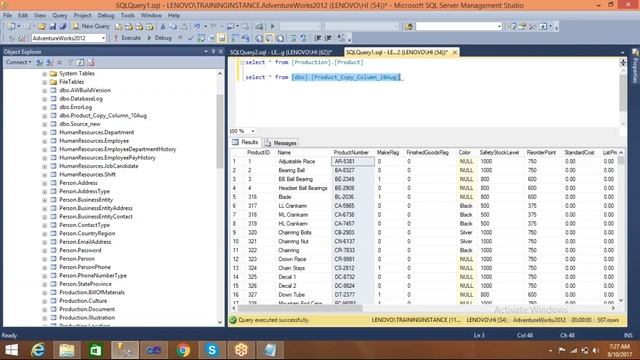Select Person.Person table in tree

(x=77, y=259)
